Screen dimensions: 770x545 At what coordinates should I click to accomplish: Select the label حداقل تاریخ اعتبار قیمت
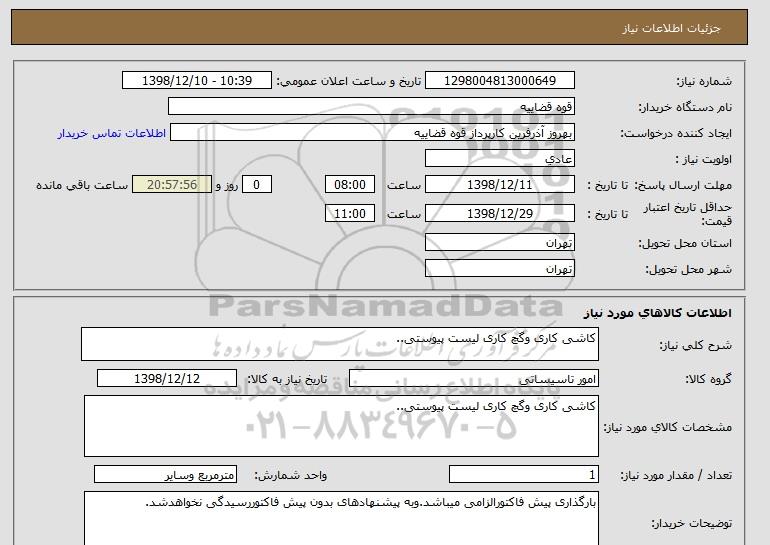point(688,214)
